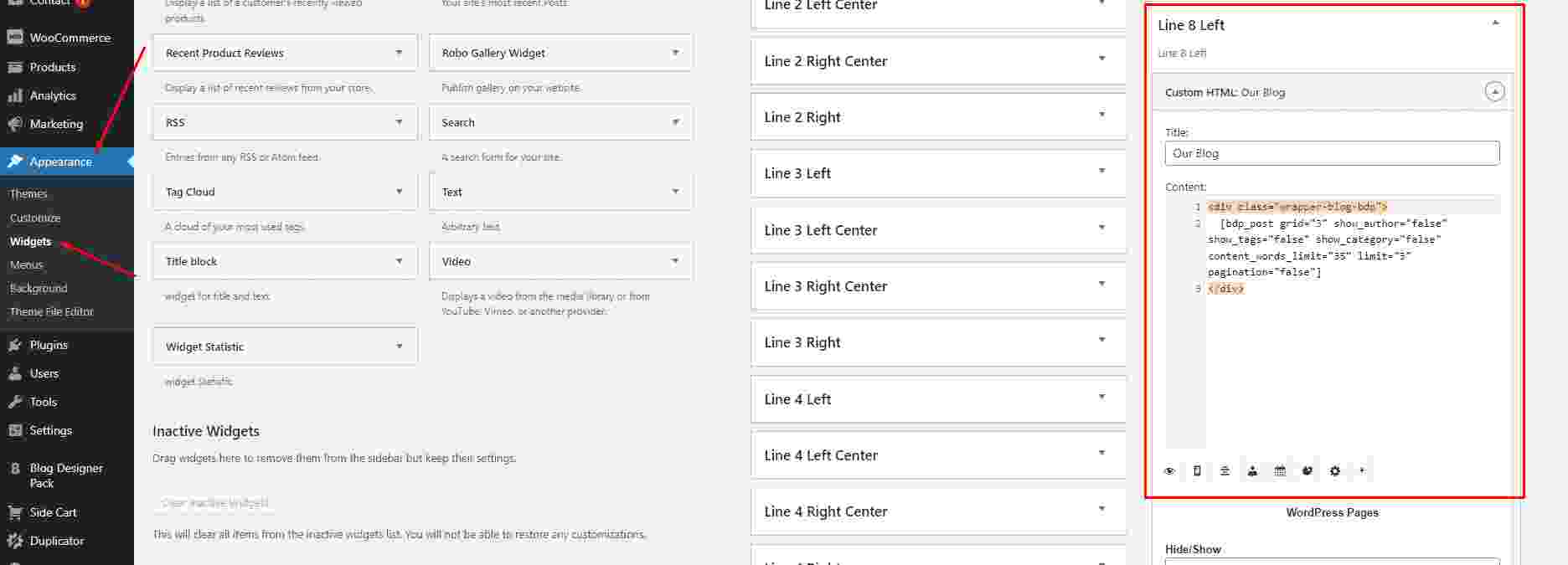Open Side Cart in the admin sidebar
Image resolution: width=1568 pixels, height=565 pixels.
tap(53, 512)
